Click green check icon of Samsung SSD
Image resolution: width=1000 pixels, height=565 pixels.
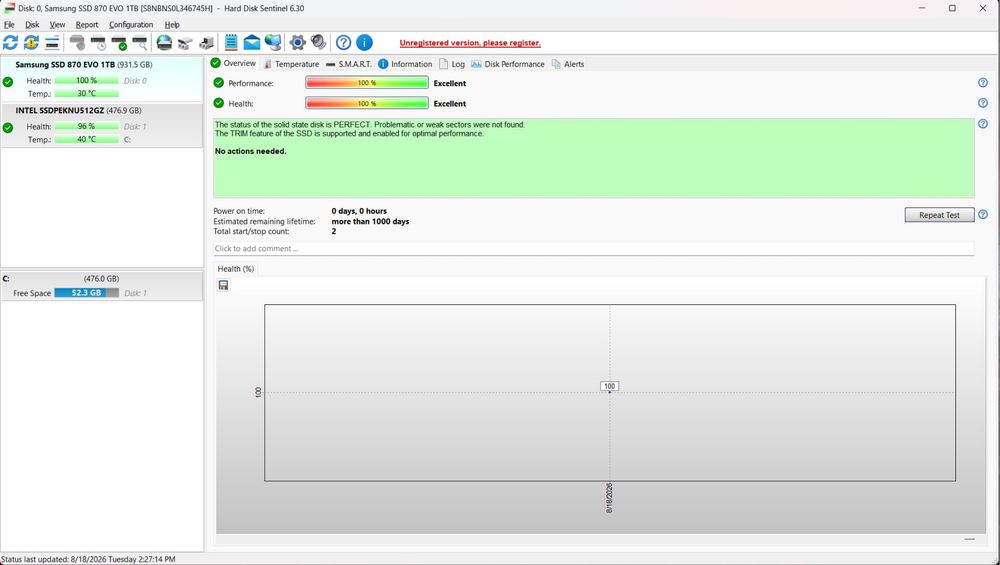[x=8, y=82]
